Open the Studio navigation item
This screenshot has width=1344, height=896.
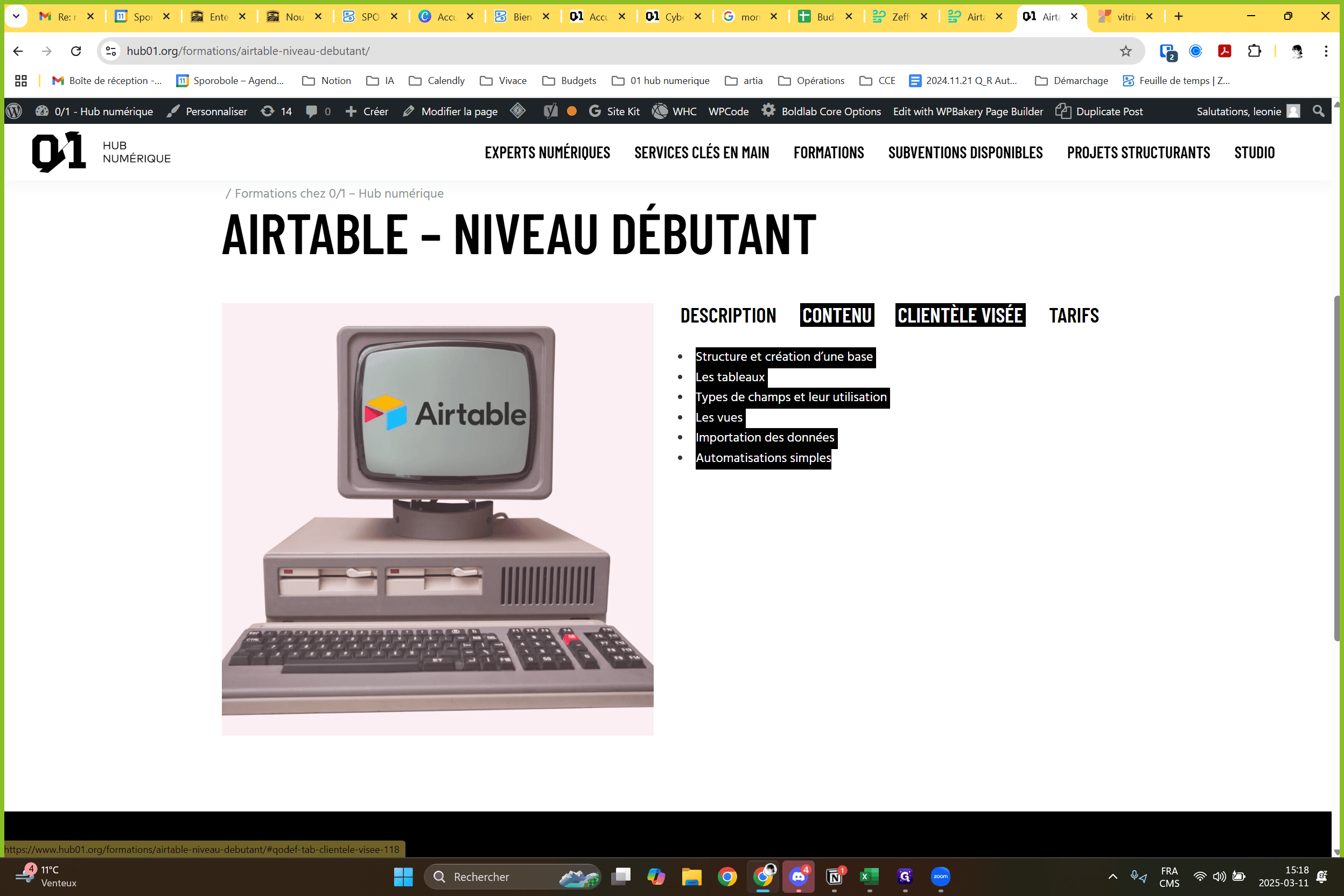(1254, 152)
